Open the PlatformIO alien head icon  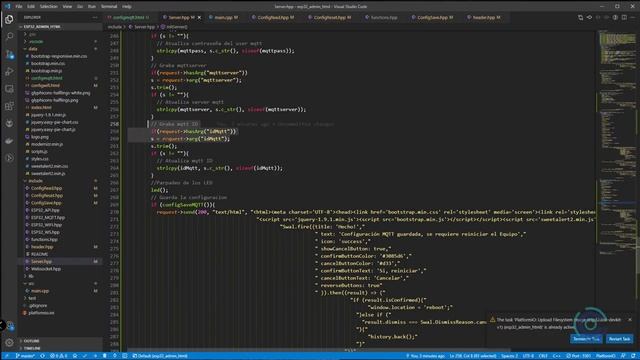[x=9, y=123]
